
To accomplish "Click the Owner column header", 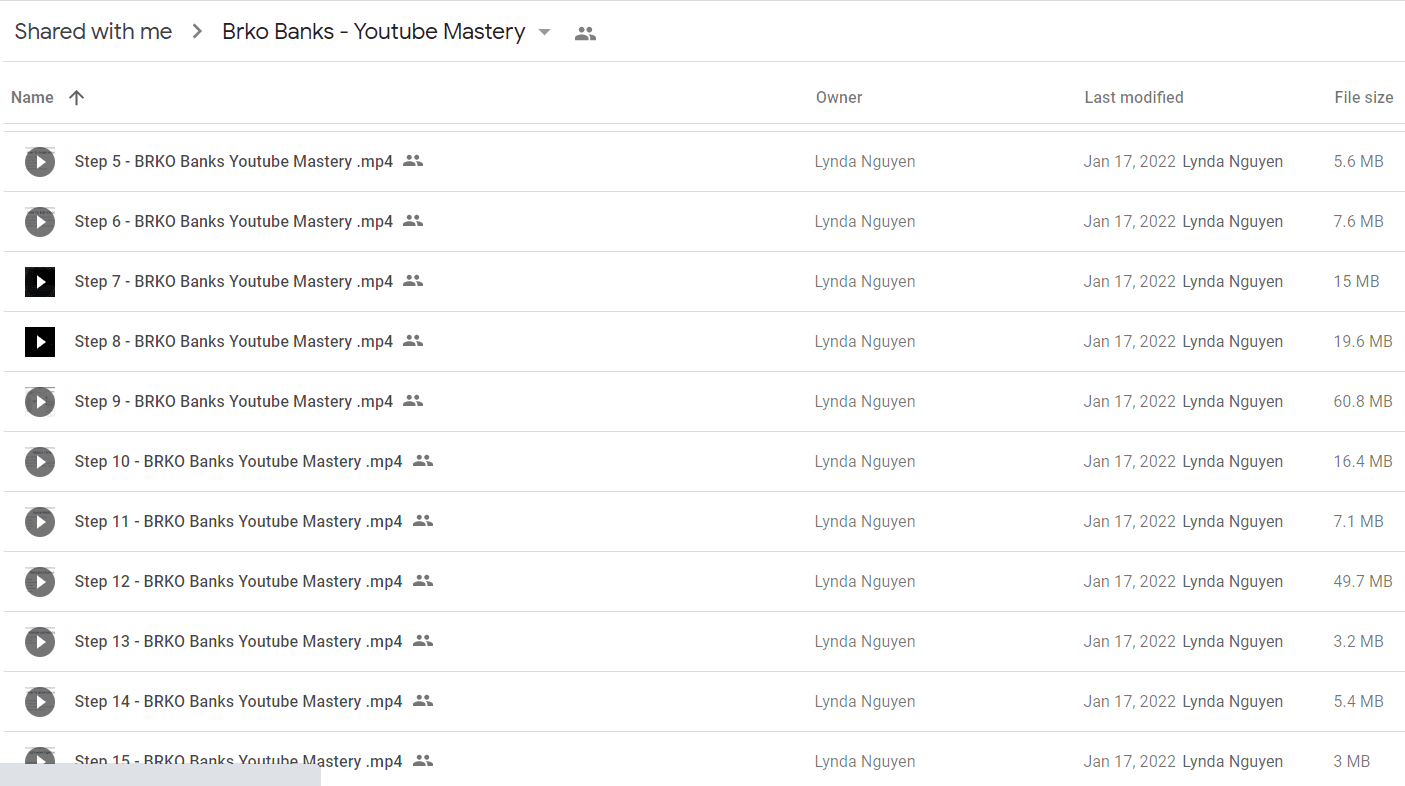I will pos(839,97).
